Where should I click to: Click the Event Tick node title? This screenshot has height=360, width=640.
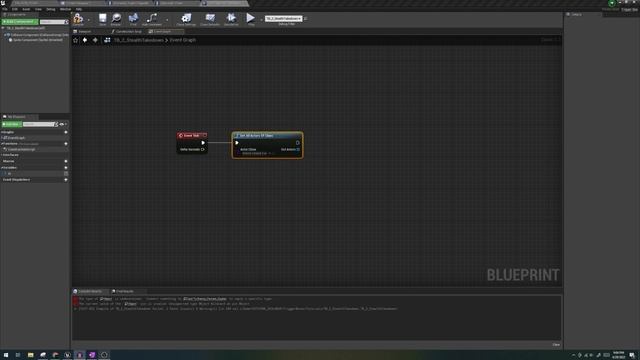coord(192,136)
